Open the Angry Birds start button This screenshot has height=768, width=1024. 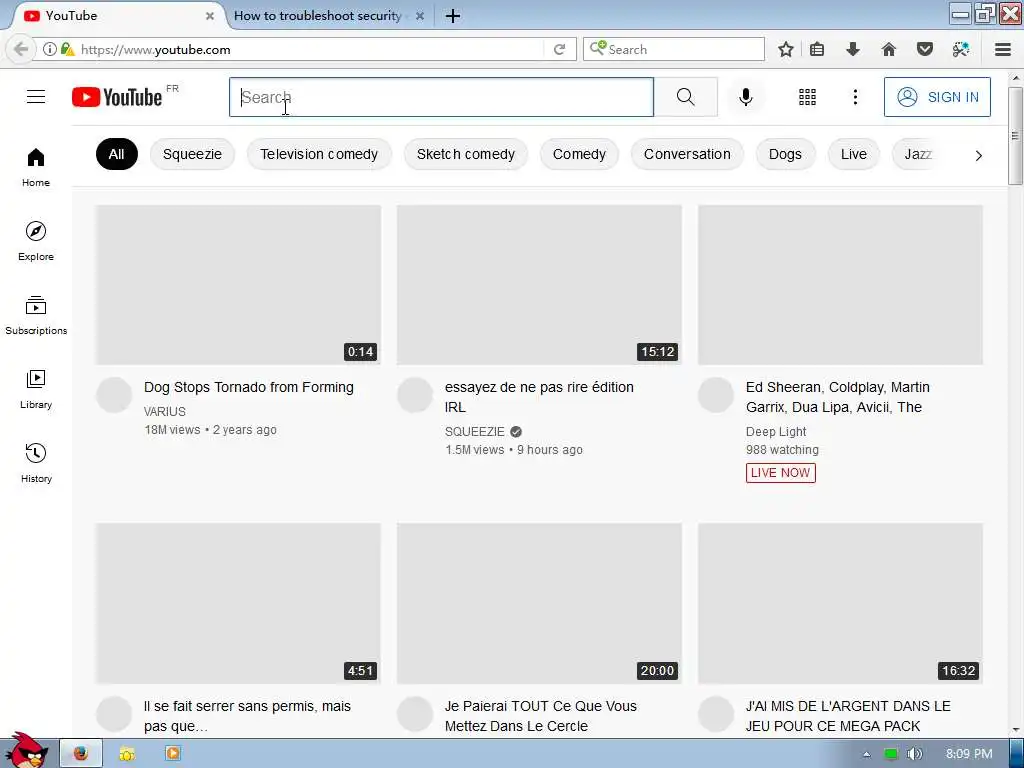(x=26, y=750)
